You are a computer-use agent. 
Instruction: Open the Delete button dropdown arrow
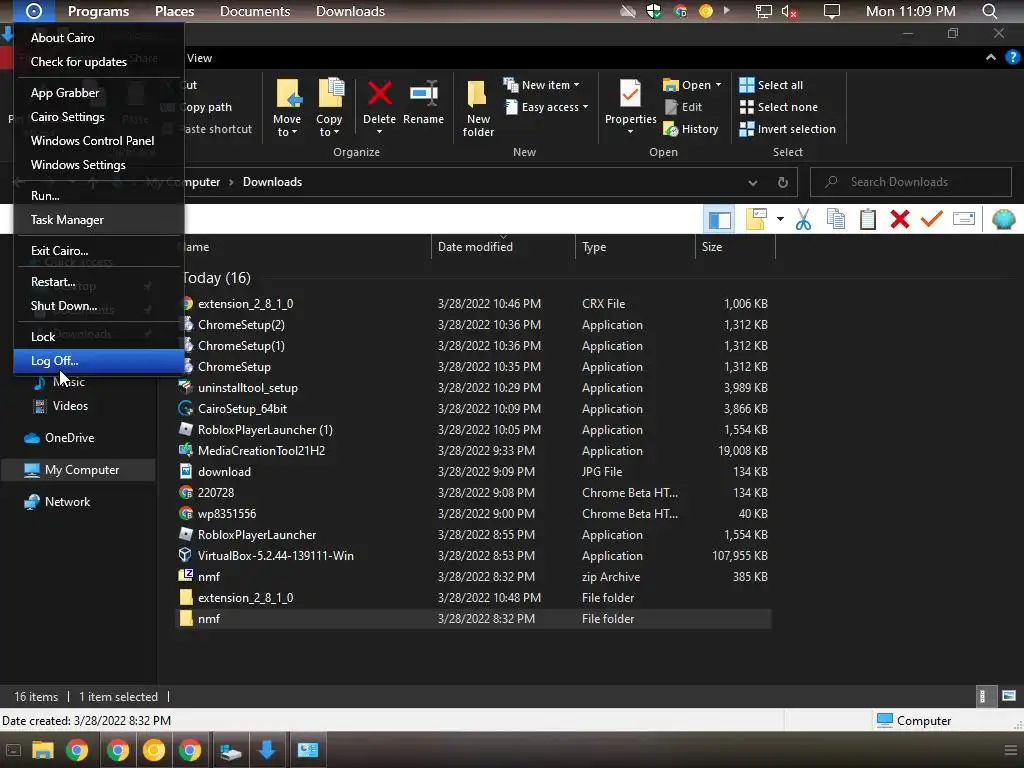coord(379,132)
